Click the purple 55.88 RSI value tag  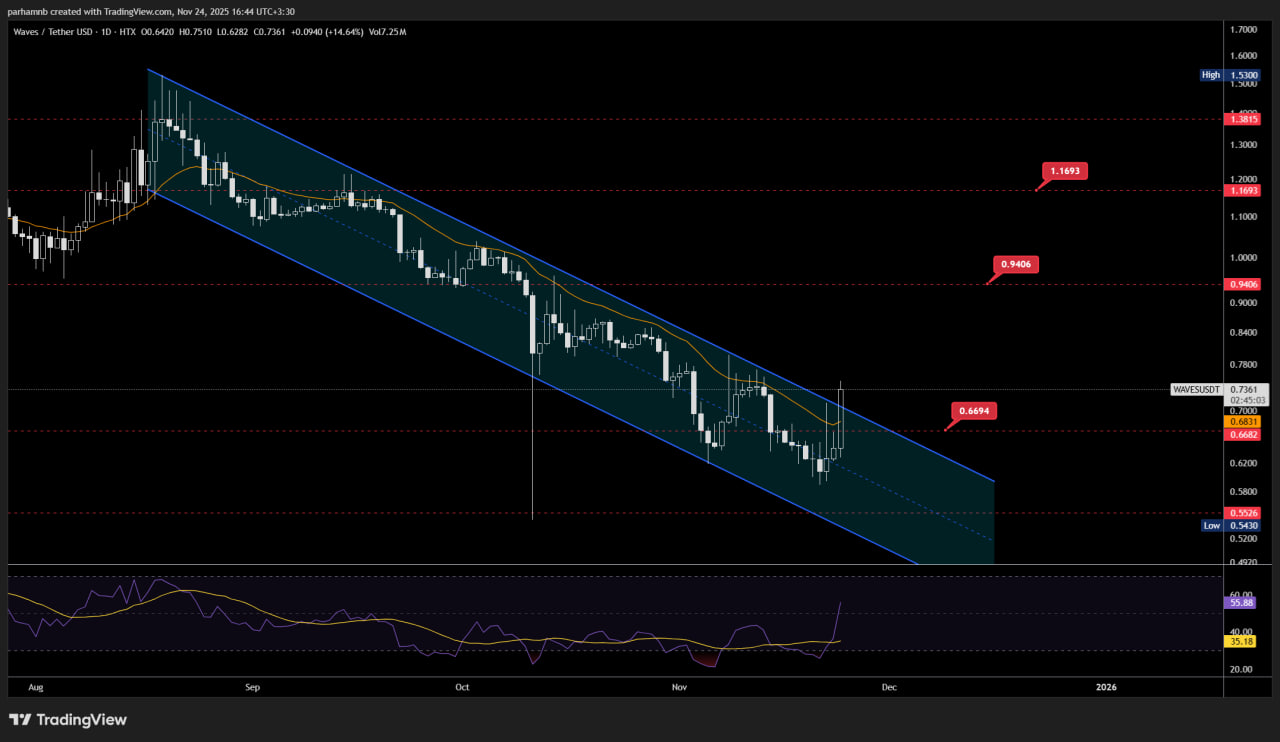click(1239, 603)
